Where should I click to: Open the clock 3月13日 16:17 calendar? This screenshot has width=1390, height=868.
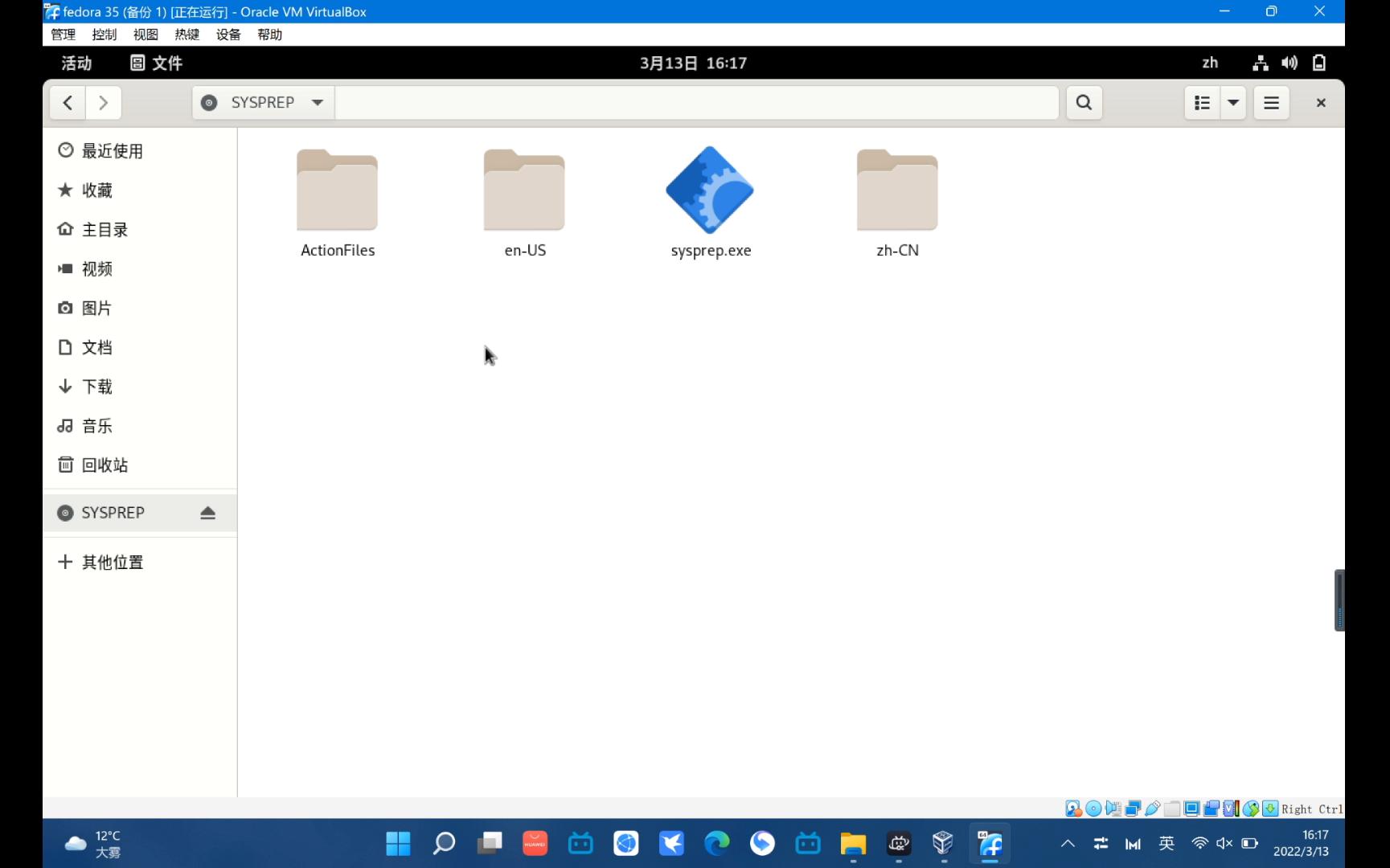point(694,63)
